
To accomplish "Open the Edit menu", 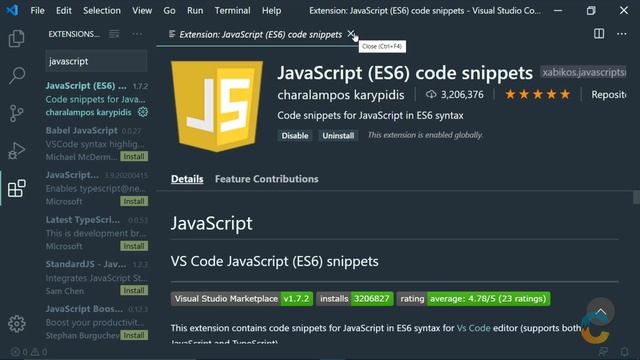I will click(64, 11).
